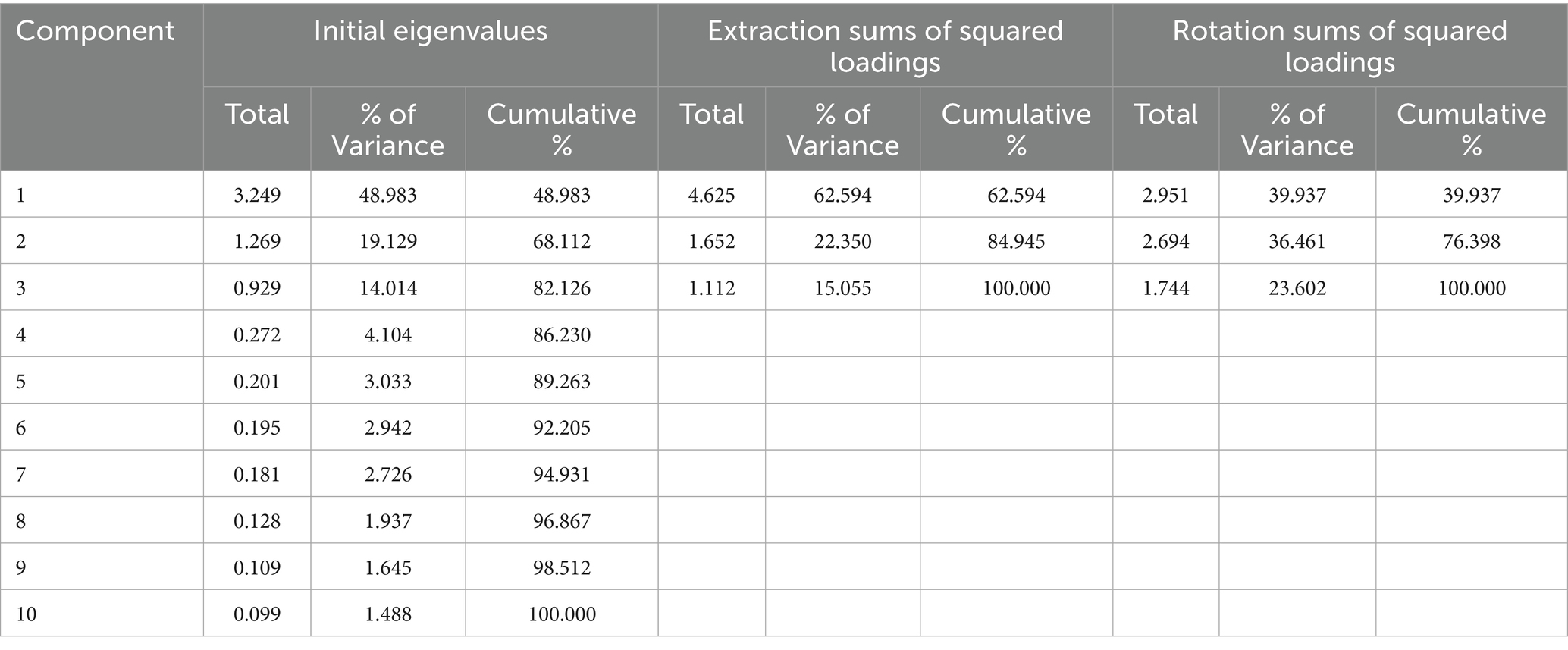Select the cell with value 86.230
The image size is (1568, 650).
[561, 334]
